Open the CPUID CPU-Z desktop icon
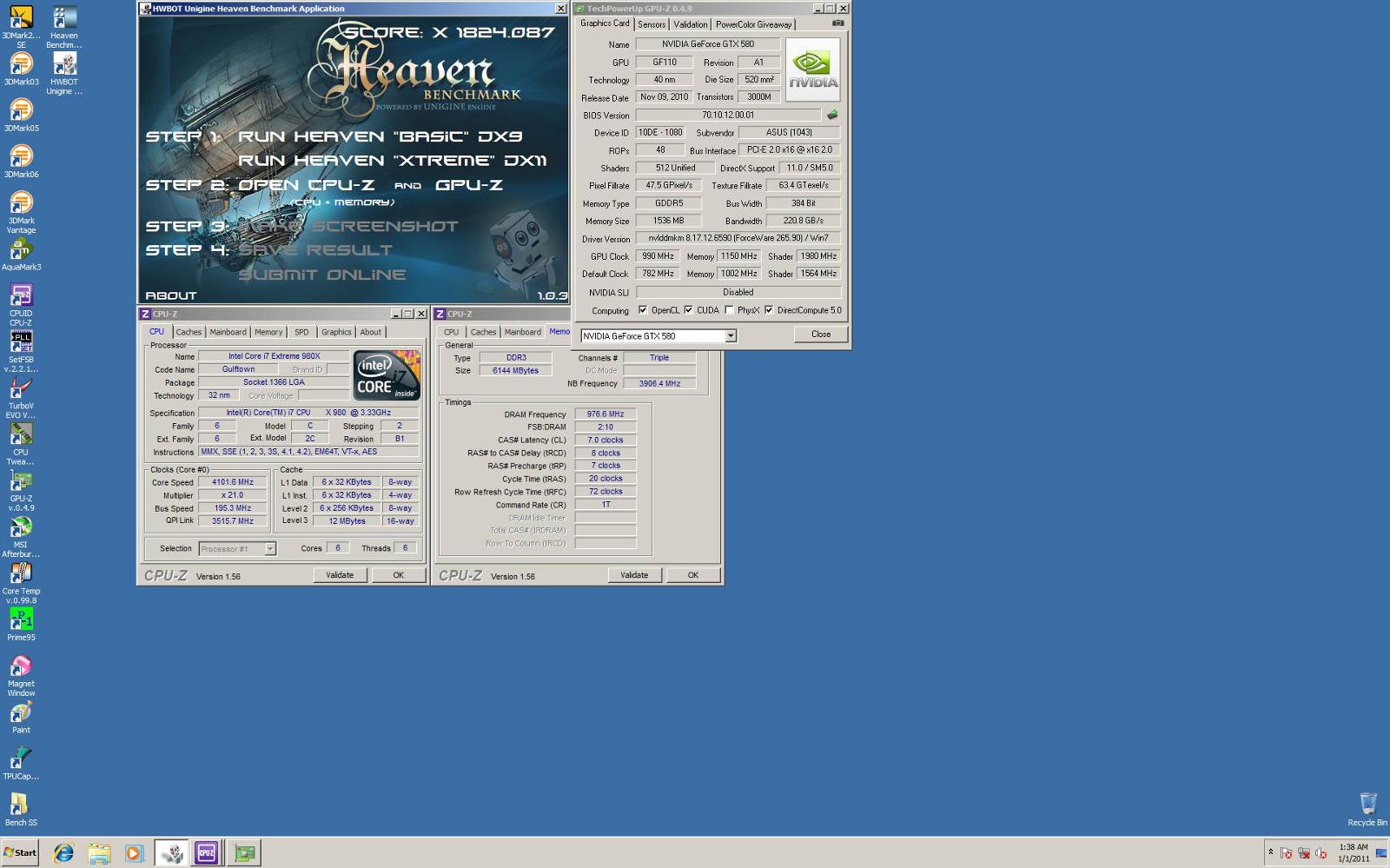The height and width of the screenshot is (868, 1390). pos(21,305)
